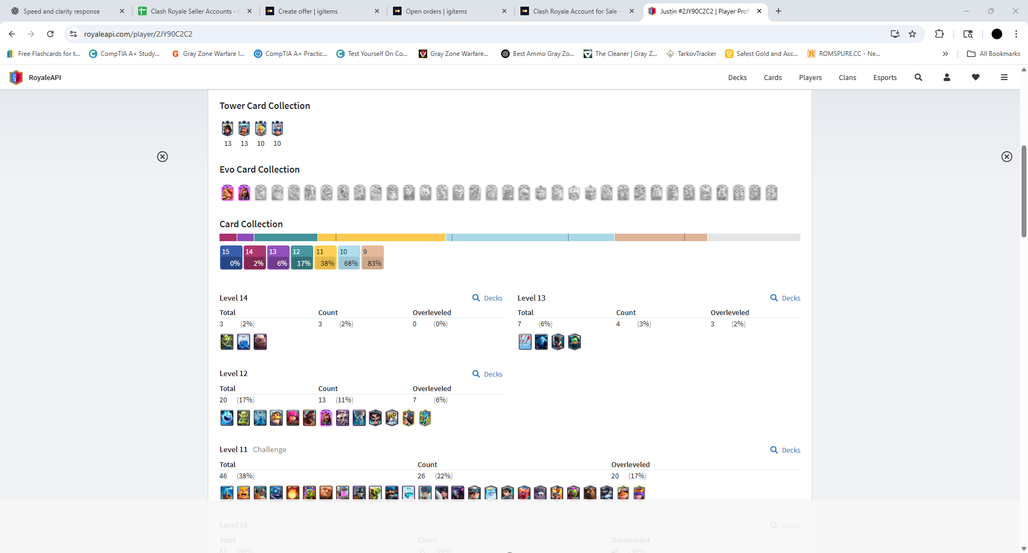Open the Clans menu in navbar
Image resolution: width=1028 pixels, height=553 pixels.
pyautogui.click(x=847, y=77)
